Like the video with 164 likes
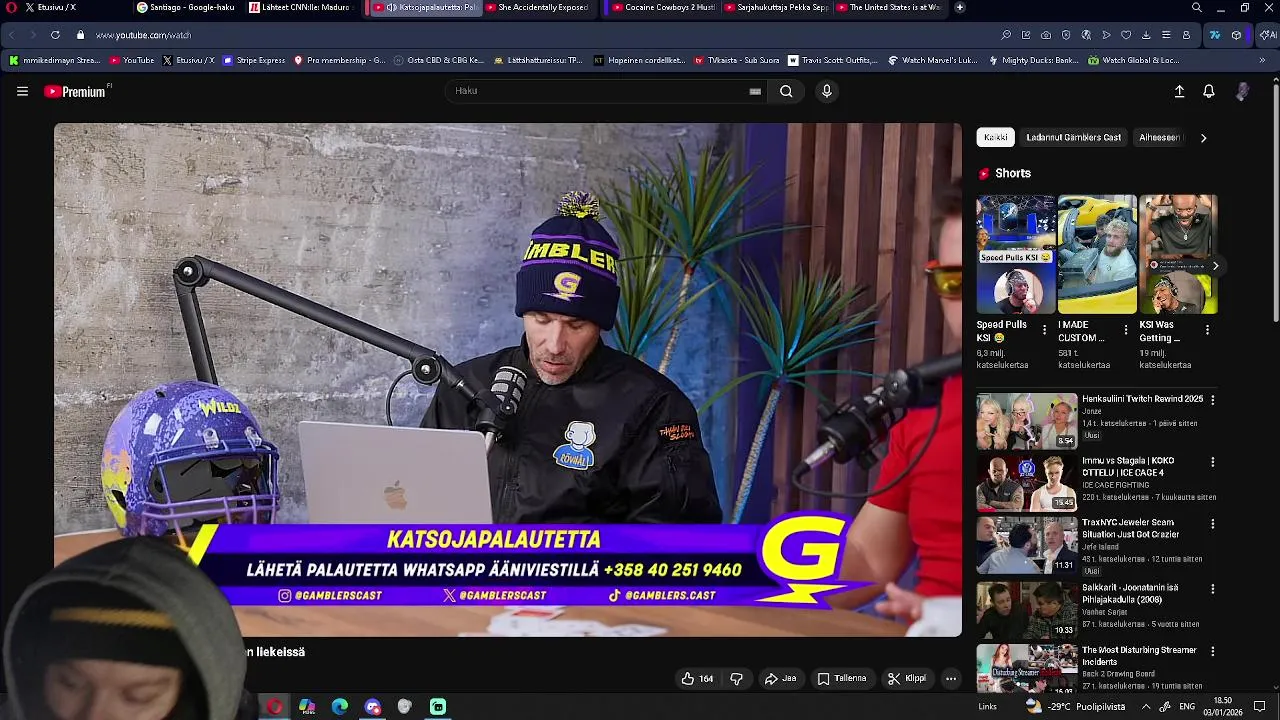The height and width of the screenshot is (720, 1280). click(x=697, y=678)
